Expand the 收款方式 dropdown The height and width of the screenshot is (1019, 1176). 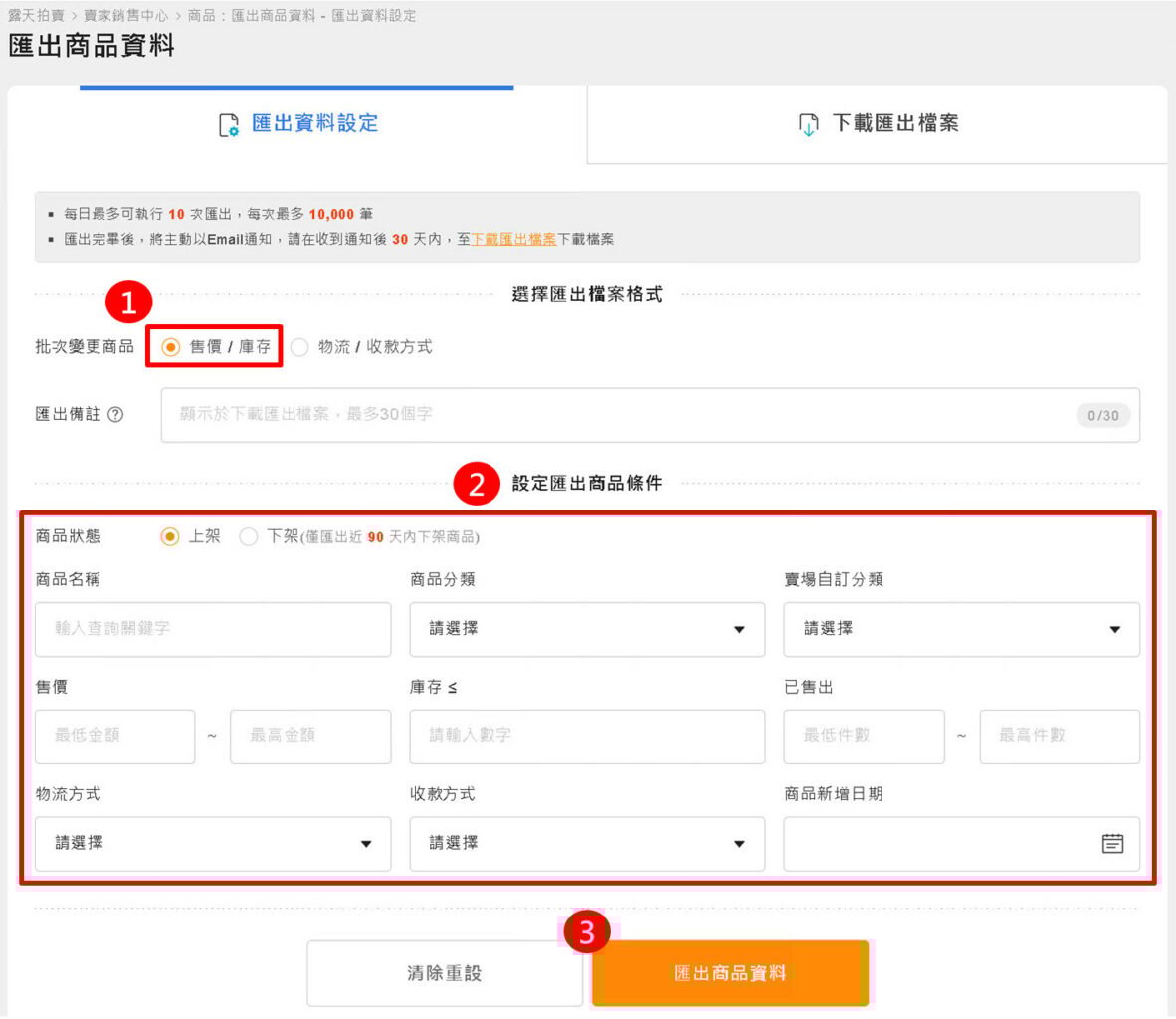pyautogui.click(x=587, y=844)
